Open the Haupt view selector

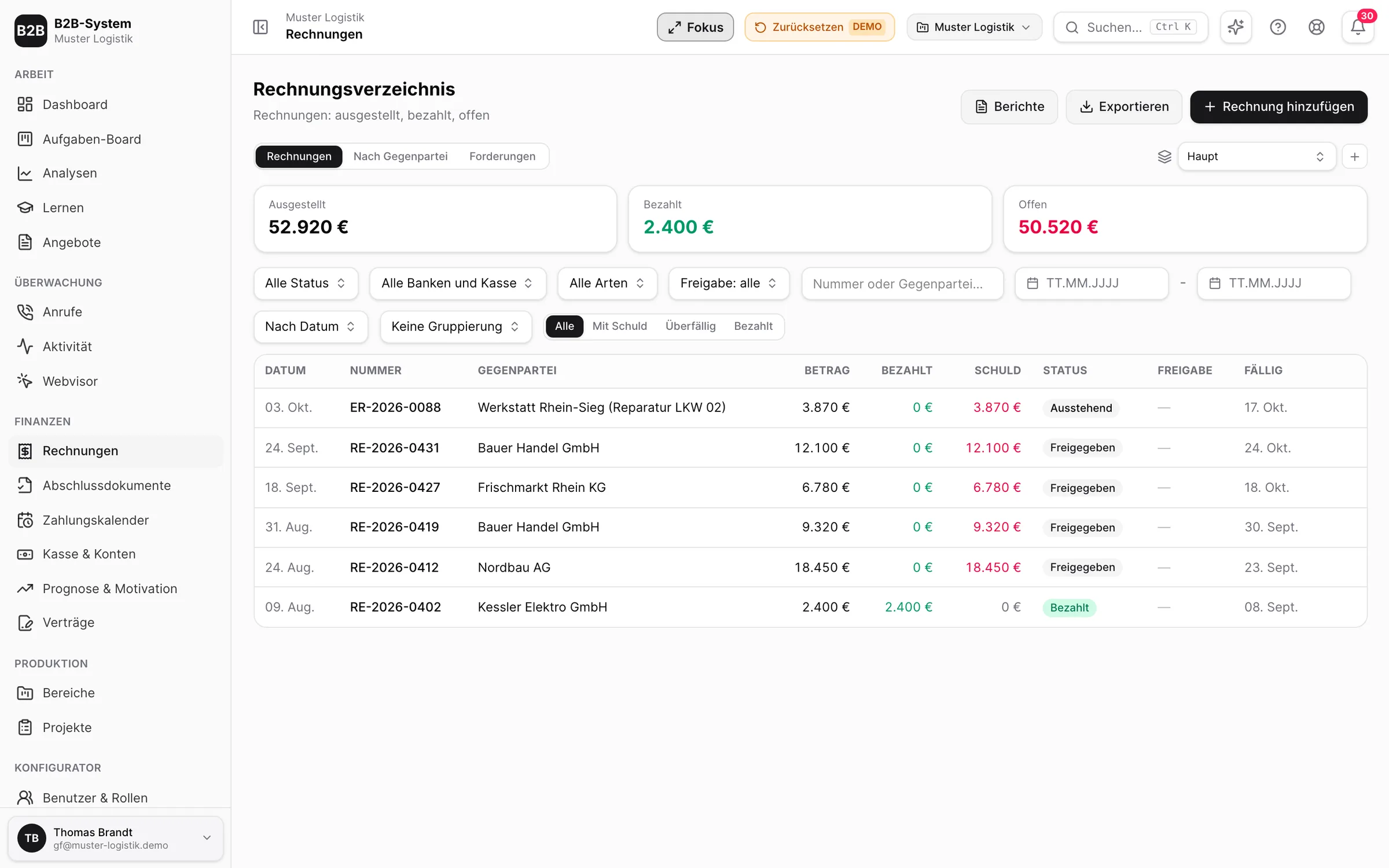coord(1256,157)
